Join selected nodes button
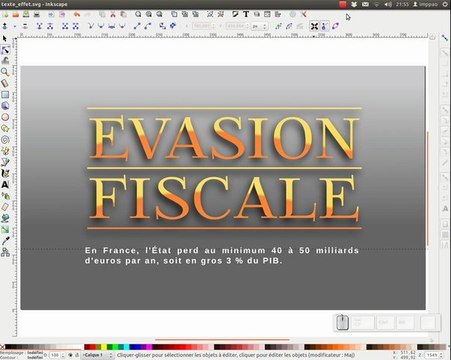This screenshot has height=360, width=451. [39, 26]
